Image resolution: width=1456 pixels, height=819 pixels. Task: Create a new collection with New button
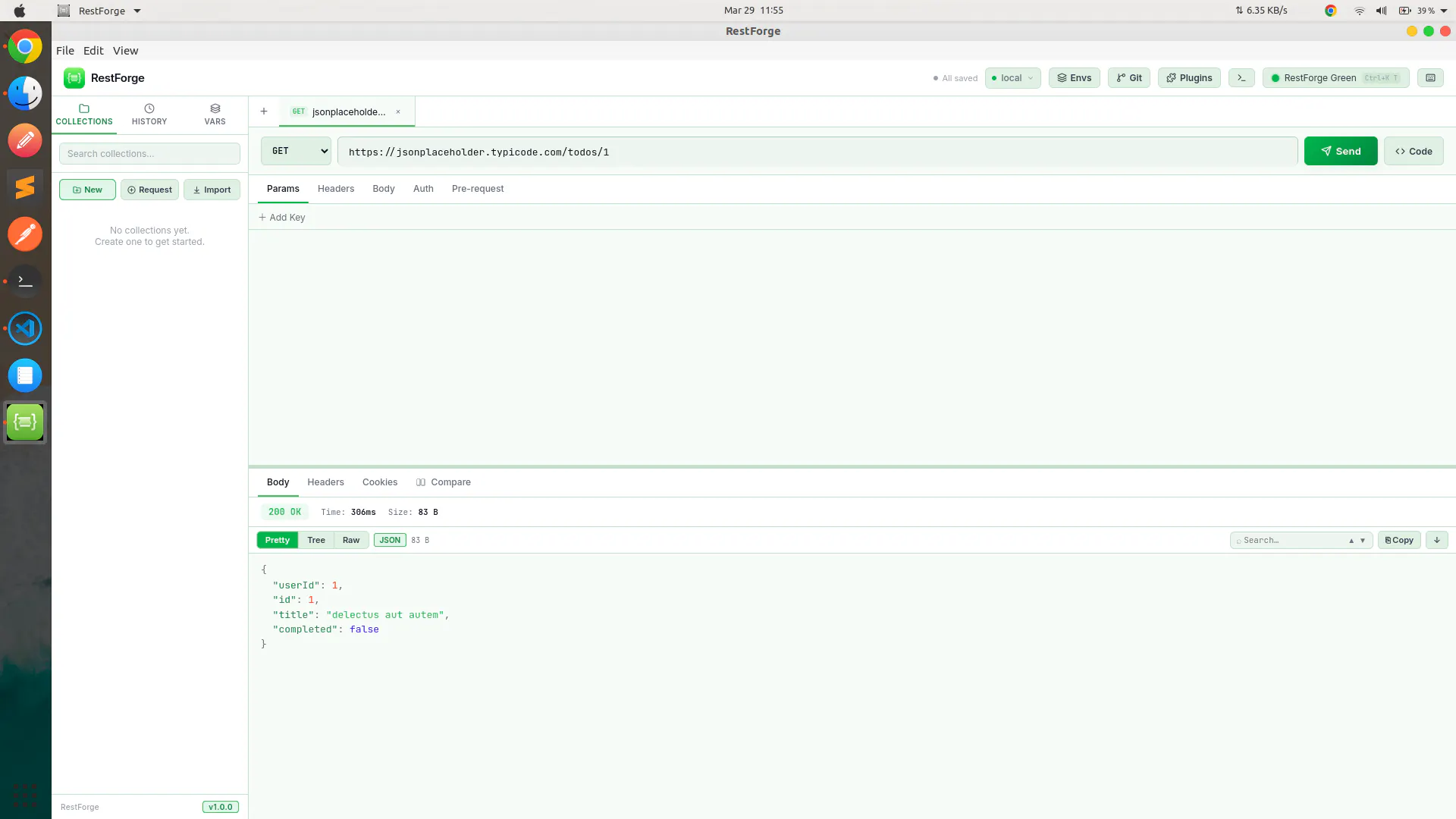[x=87, y=190]
